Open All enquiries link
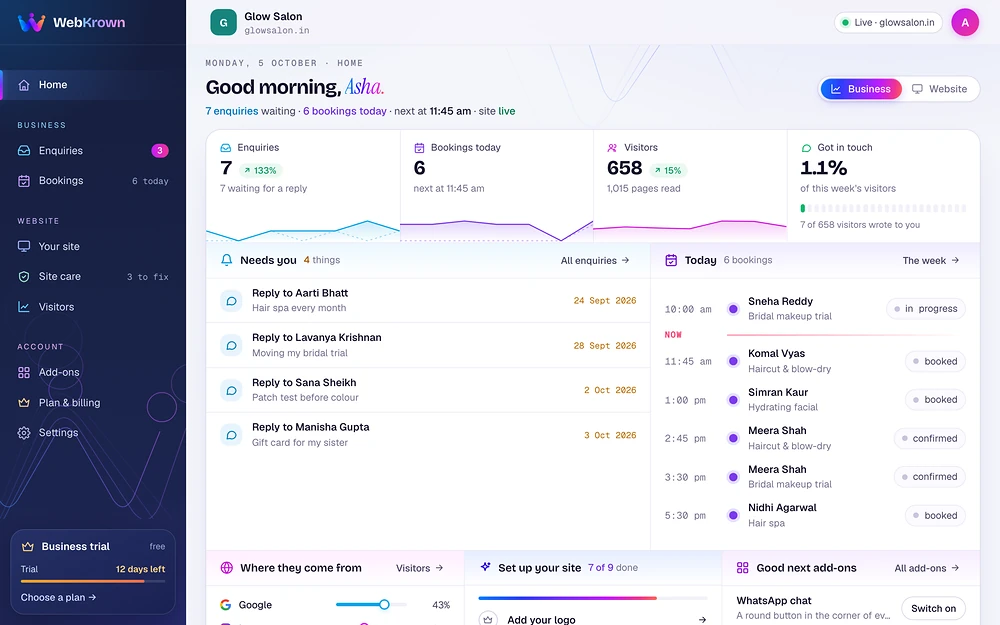 pos(595,260)
